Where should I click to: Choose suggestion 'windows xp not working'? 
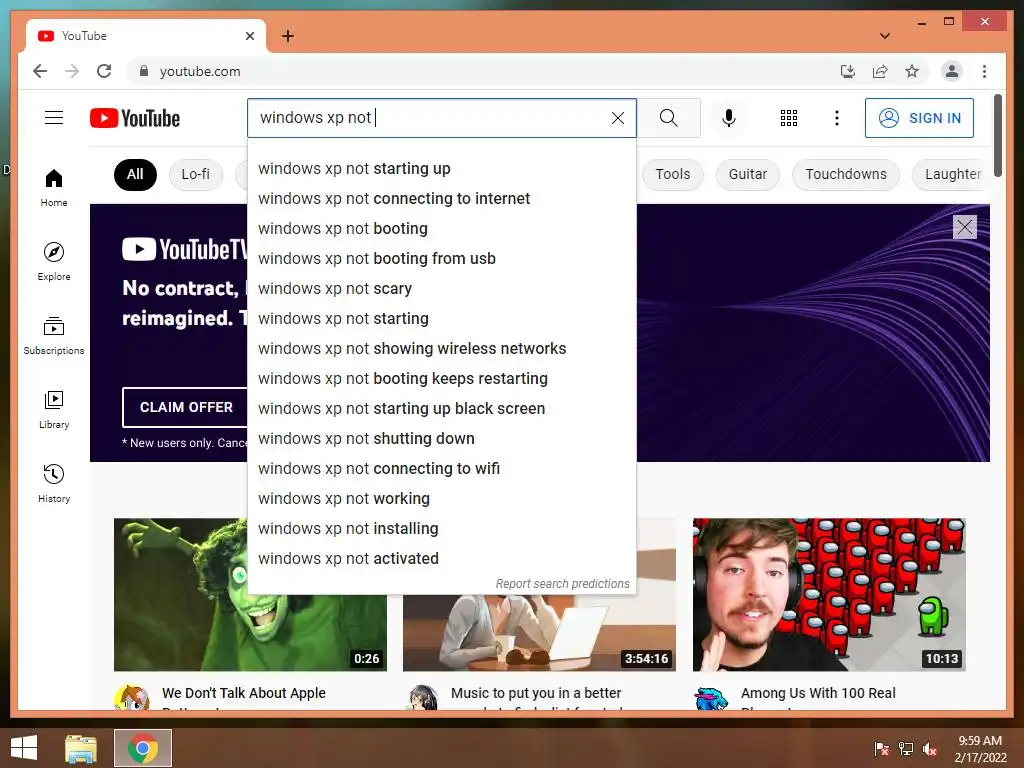point(442,499)
